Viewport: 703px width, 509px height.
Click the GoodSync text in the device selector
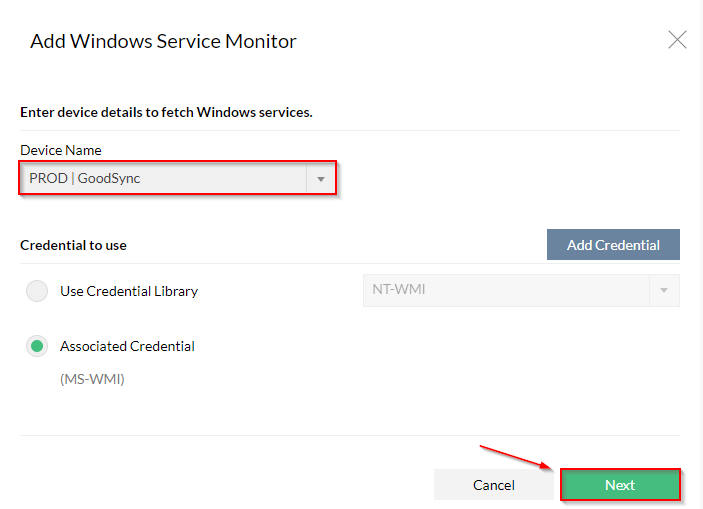109,178
